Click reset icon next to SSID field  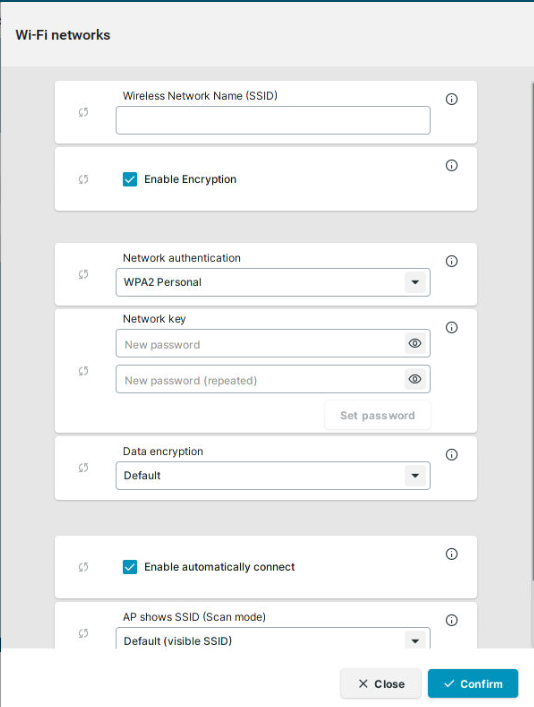tap(83, 112)
